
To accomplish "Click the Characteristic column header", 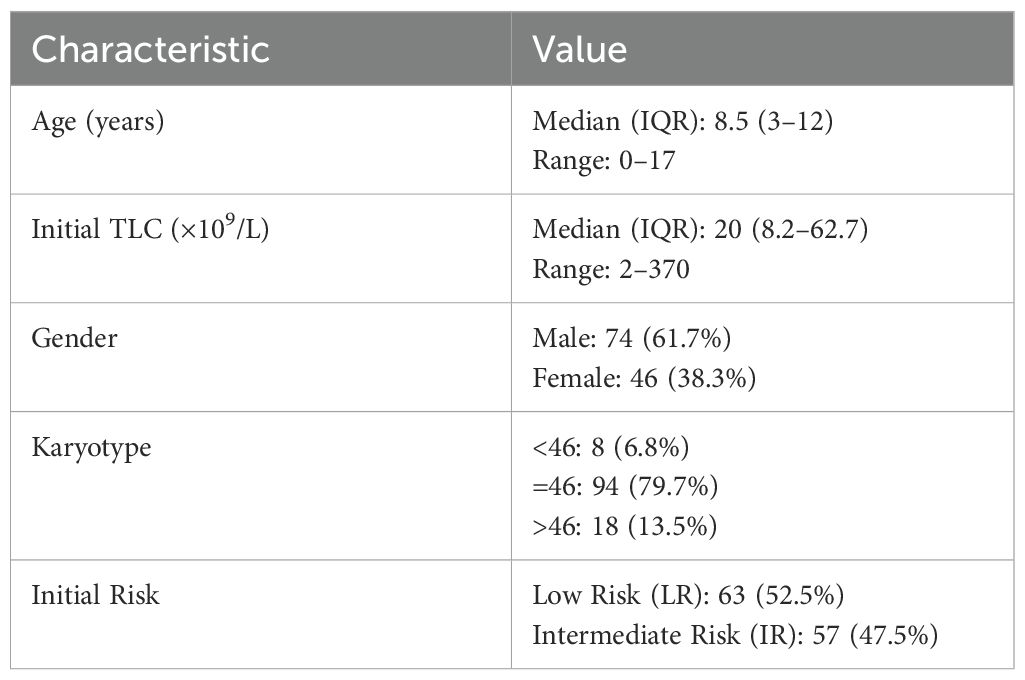I will (151, 50).
